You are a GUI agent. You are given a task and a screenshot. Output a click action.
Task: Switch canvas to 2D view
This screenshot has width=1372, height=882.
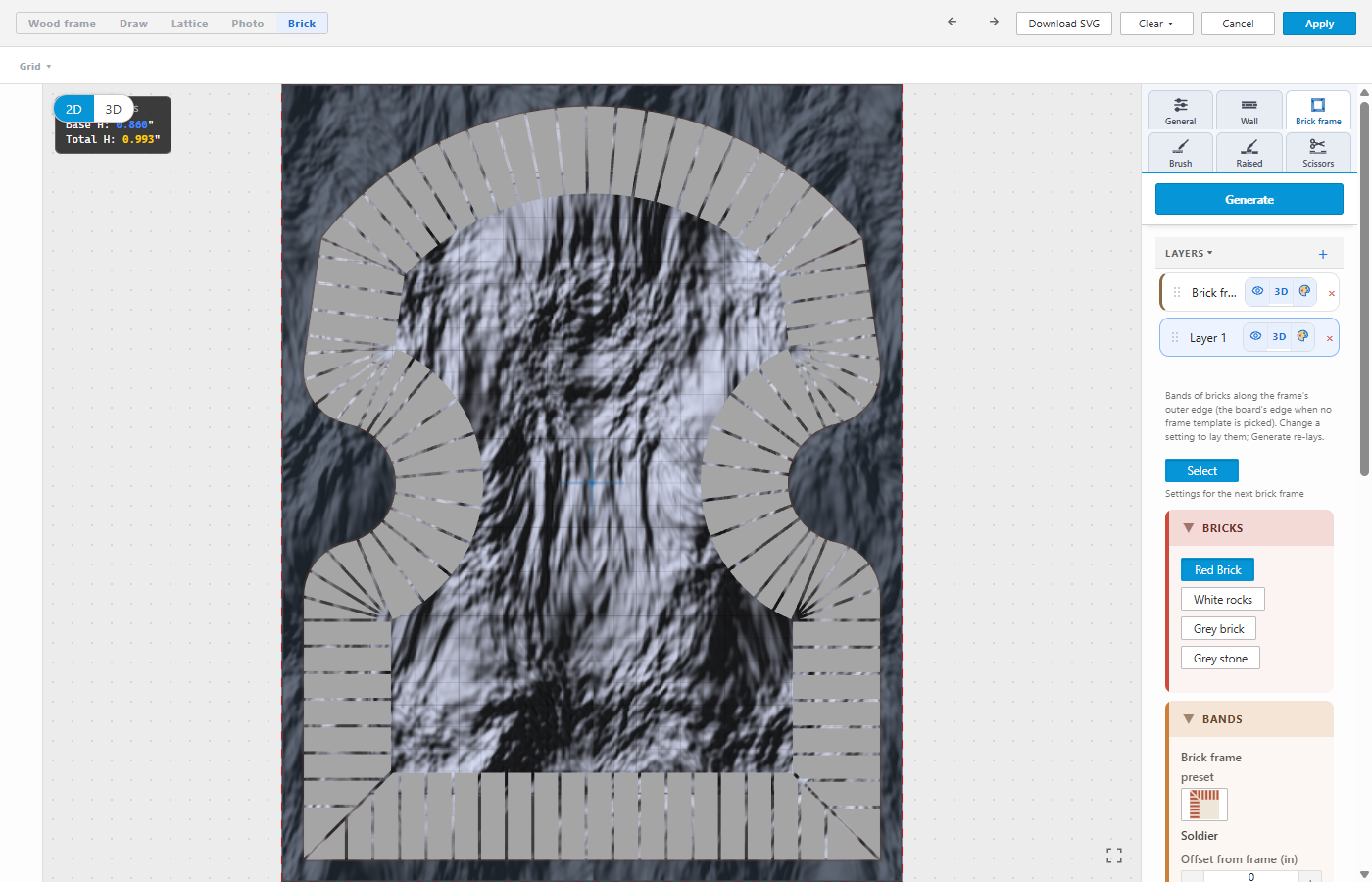coord(73,109)
